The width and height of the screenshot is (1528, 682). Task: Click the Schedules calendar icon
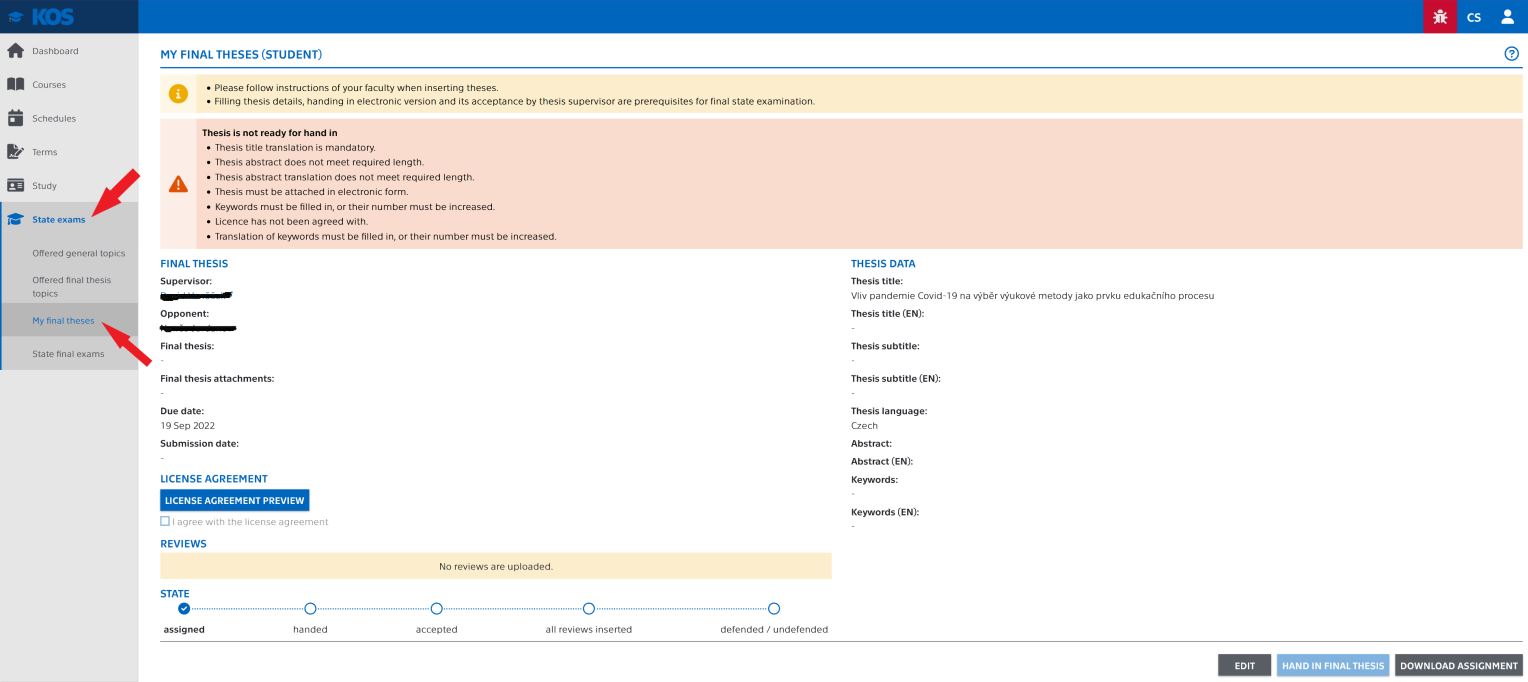pos(15,118)
